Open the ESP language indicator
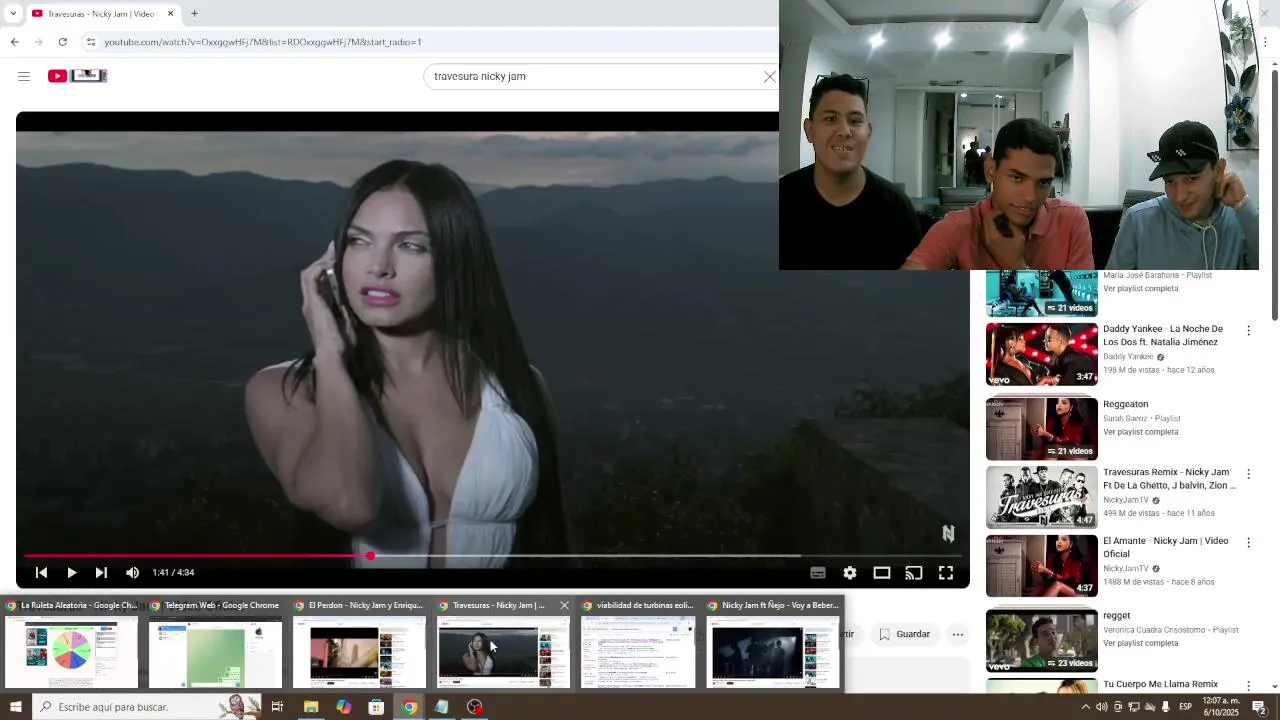The width and height of the screenshot is (1280, 720). coord(1186,707)
